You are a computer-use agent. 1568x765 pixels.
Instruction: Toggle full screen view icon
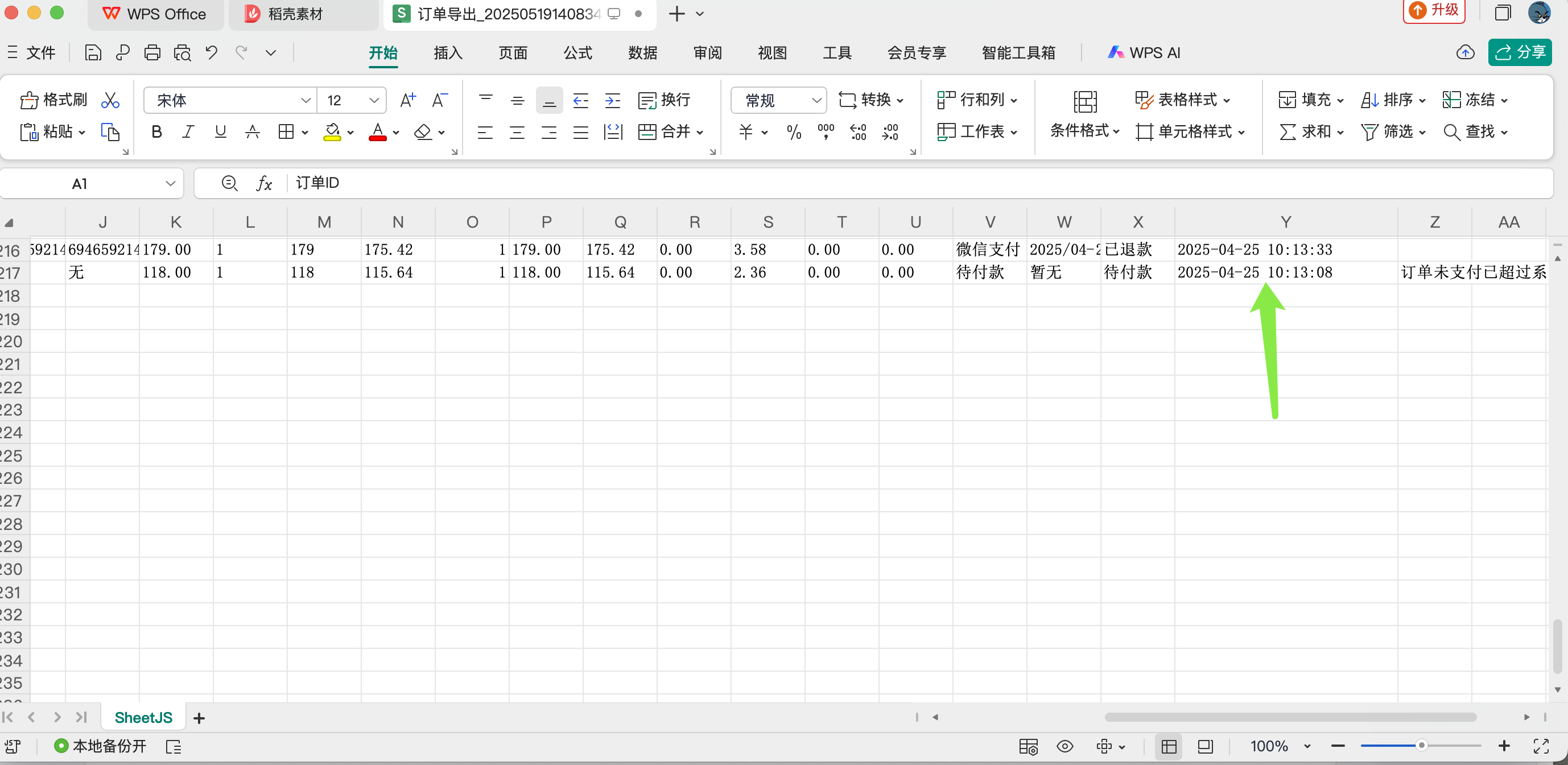(1541, 746)
